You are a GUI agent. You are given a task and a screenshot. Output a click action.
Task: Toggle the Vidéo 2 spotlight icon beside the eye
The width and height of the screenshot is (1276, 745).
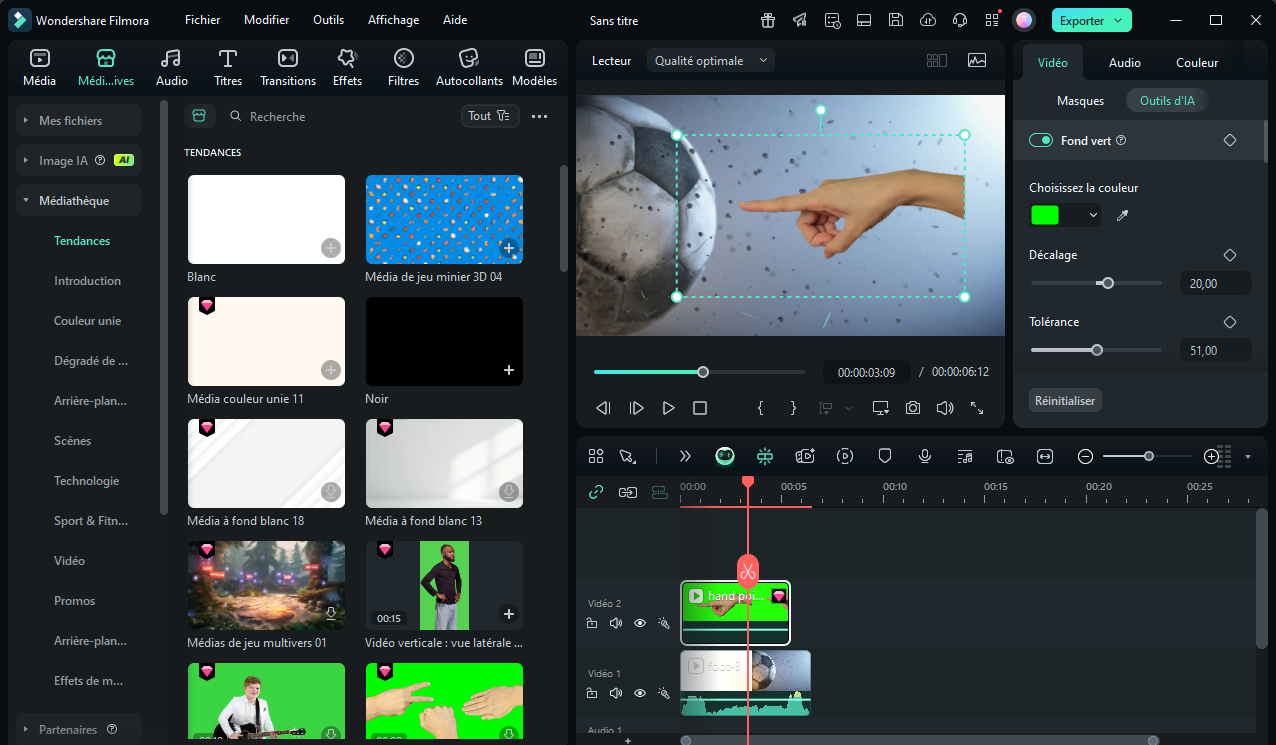point(664,623)
